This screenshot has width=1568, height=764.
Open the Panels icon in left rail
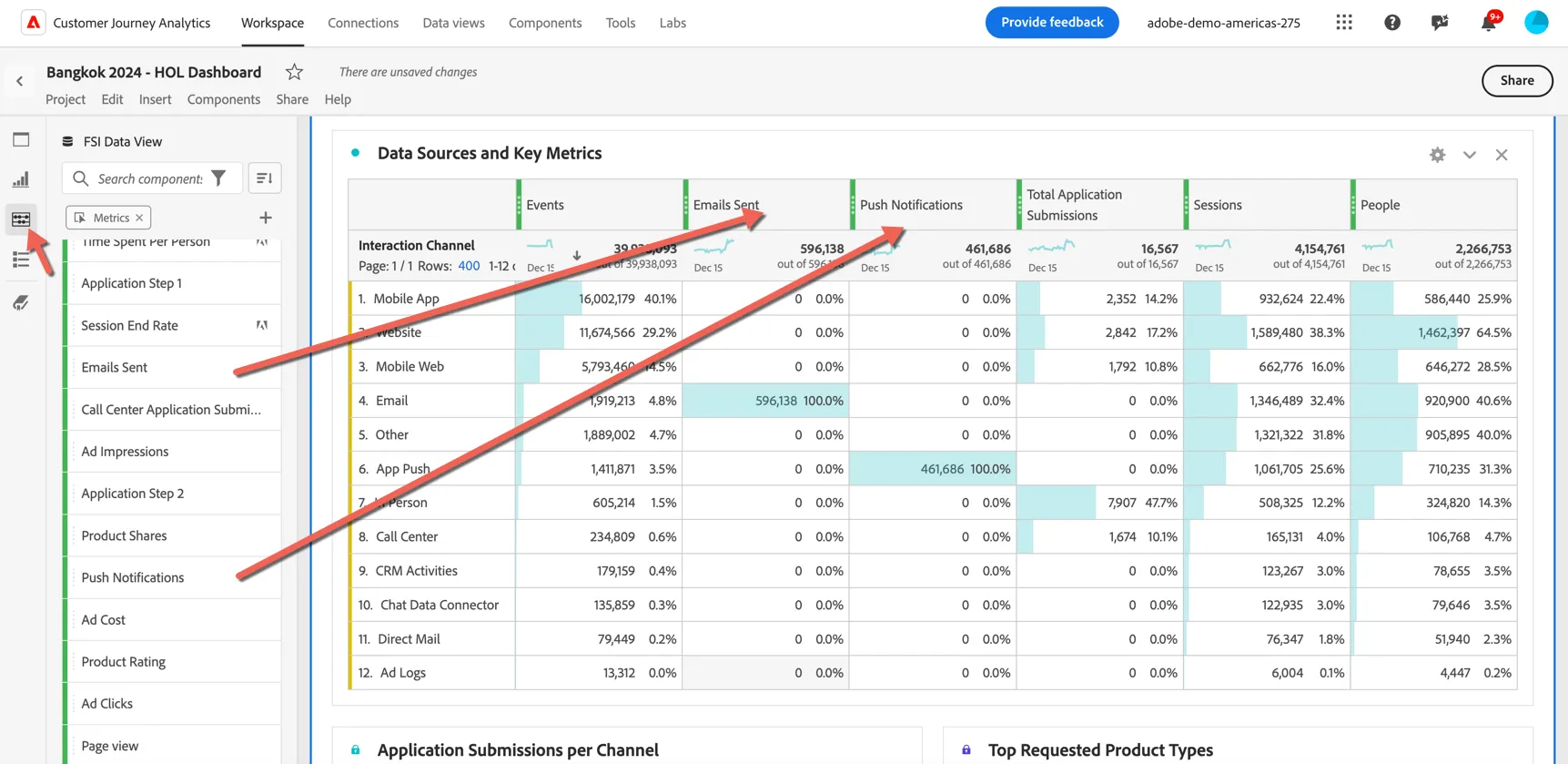tap(21, 139)
